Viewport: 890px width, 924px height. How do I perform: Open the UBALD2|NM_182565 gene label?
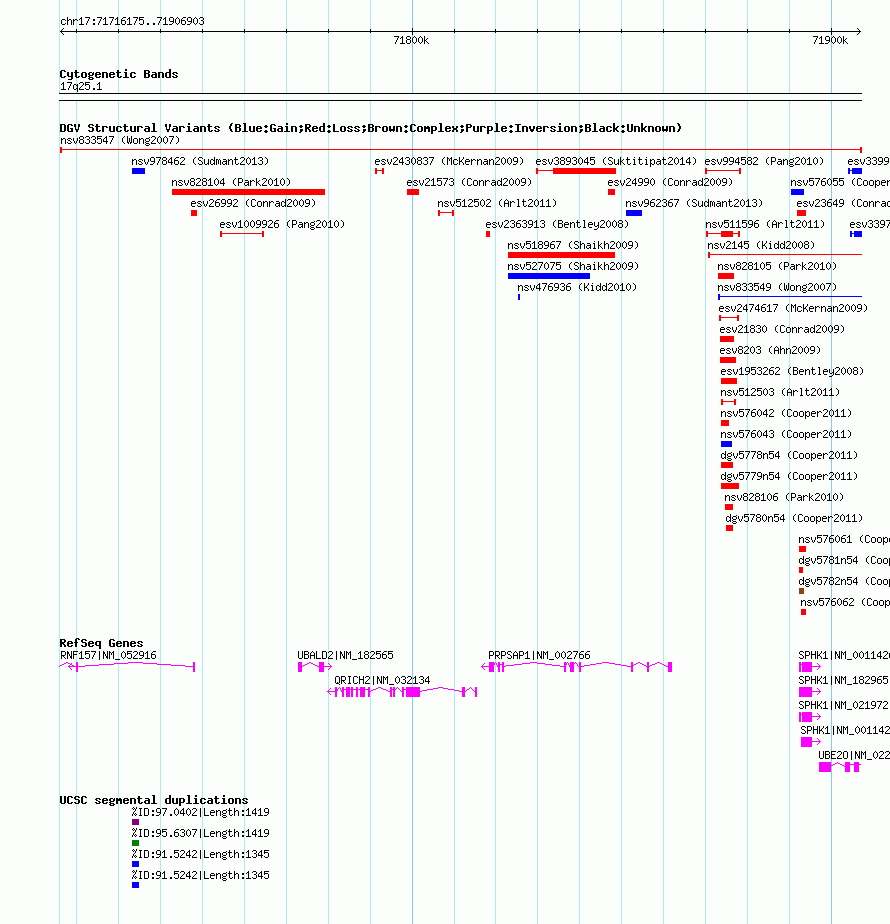[x=345, y=655]
